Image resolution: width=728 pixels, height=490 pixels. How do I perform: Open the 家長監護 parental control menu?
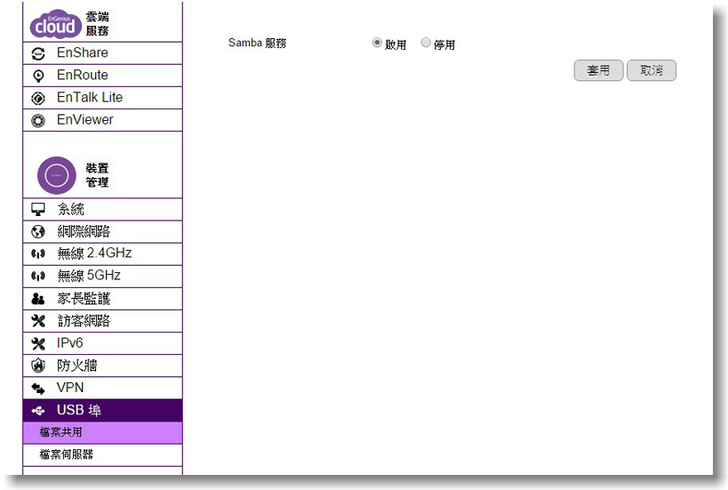point(83,298)
